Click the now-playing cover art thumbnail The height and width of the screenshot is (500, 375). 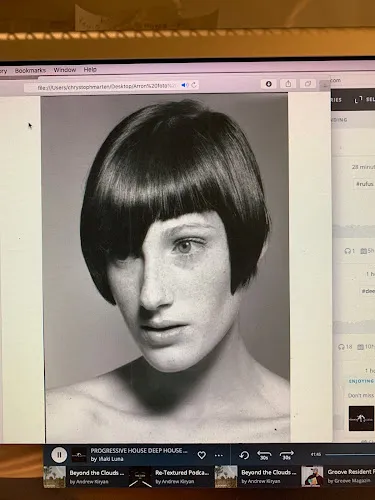79,455
